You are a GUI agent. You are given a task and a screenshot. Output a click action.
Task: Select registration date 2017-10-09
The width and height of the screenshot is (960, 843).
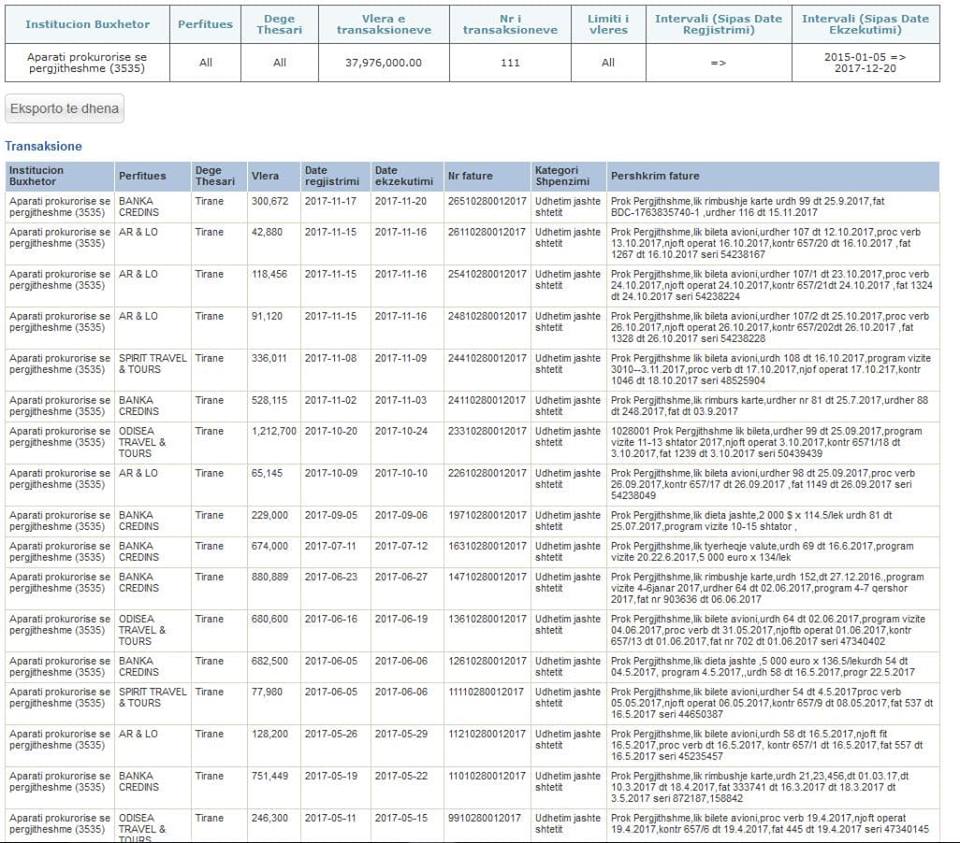331,473
